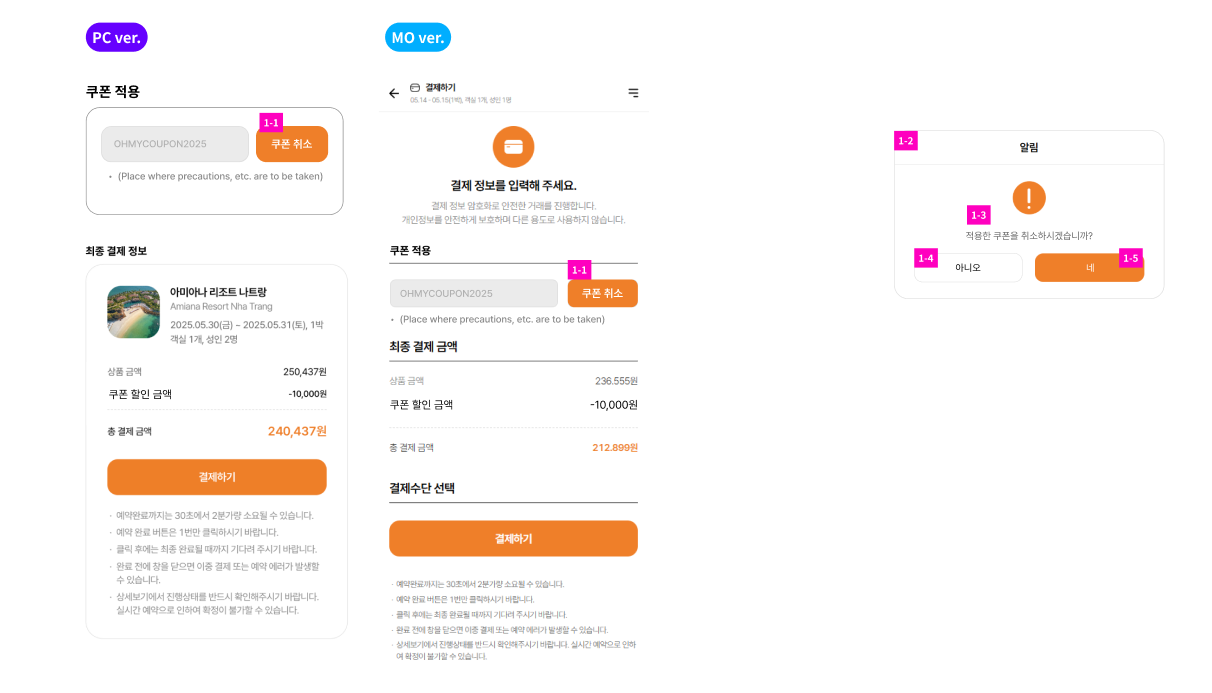Viewport: 1212px width, 693px height.
Task: Focus the coupon code field in PC version
Action: click(174, 144)
